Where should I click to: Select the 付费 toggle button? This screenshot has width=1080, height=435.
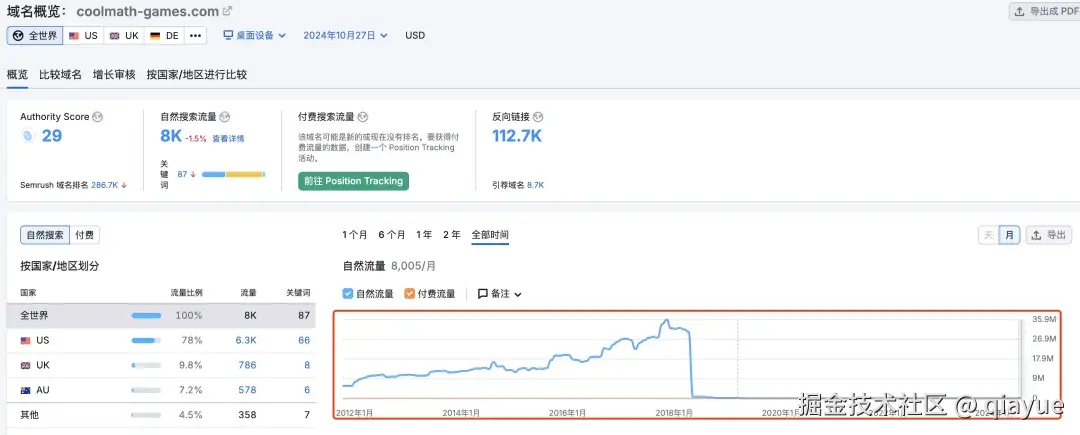(x=85, y=235)
